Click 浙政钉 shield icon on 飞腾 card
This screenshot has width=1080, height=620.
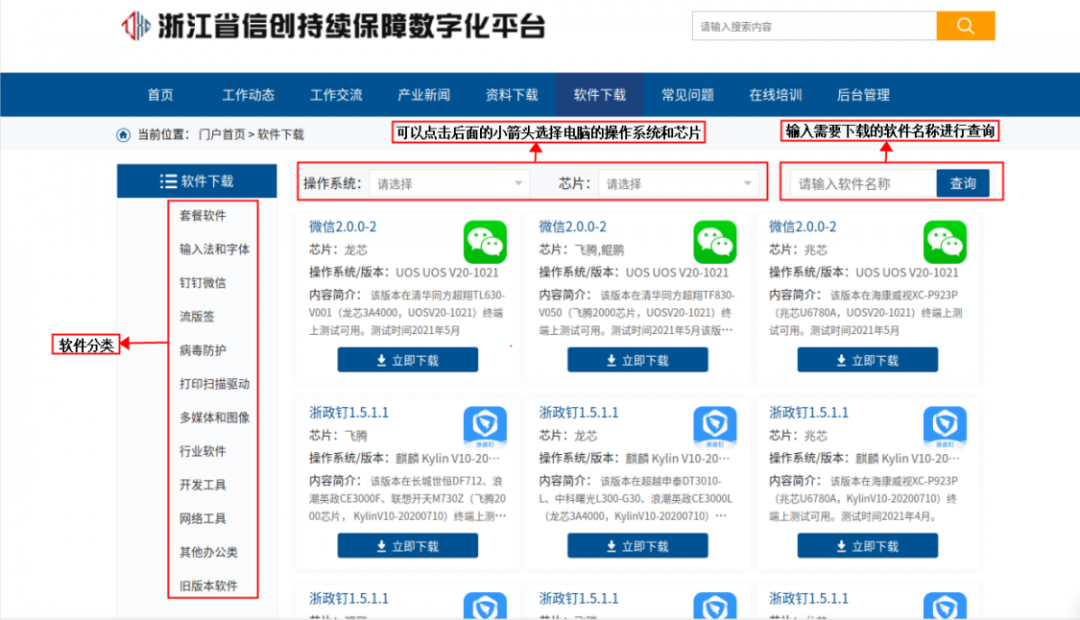[x=485, y=427]
